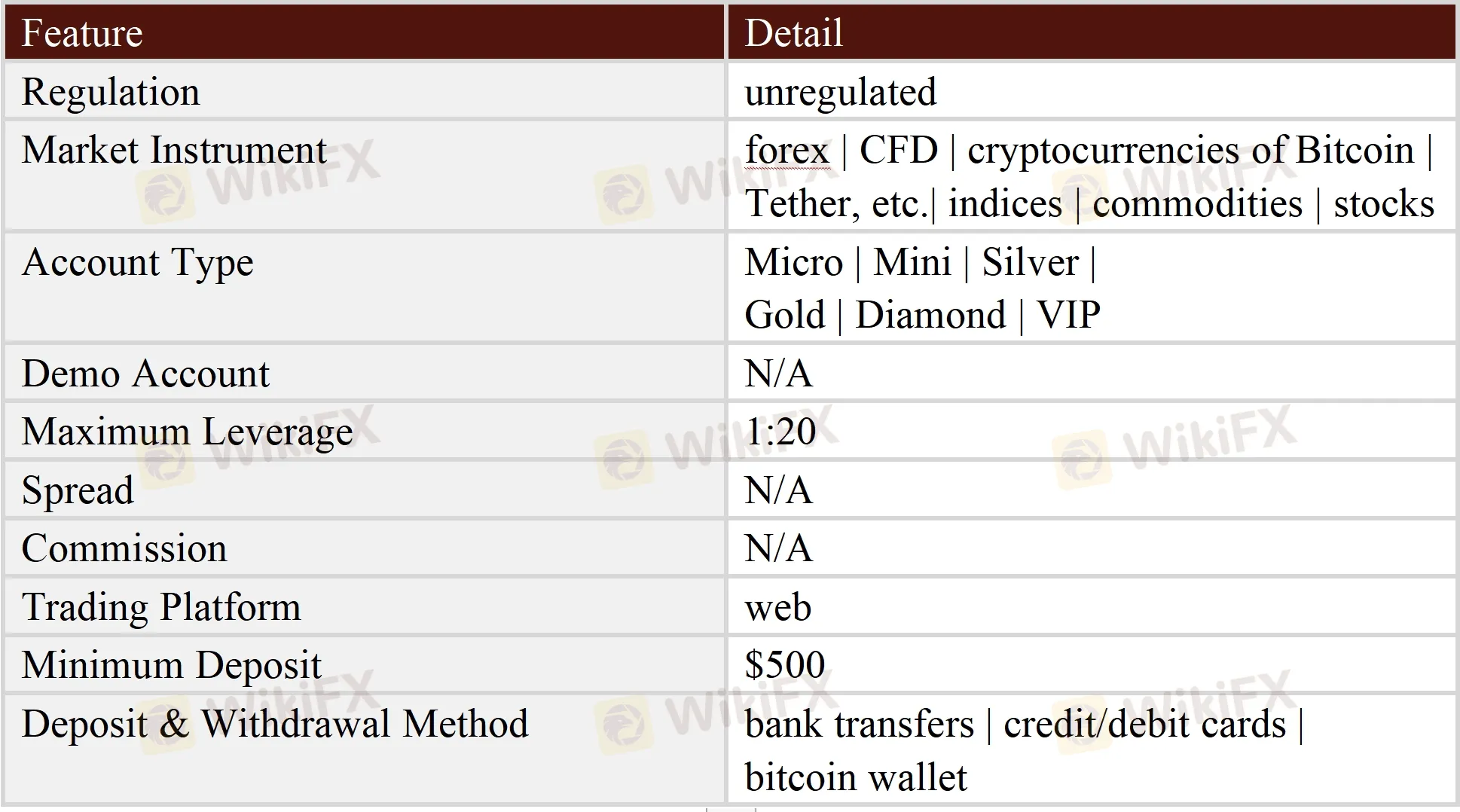Click the Detail column header
The width and height of the screenshot is (1460, 812).
tap(793, 34)
